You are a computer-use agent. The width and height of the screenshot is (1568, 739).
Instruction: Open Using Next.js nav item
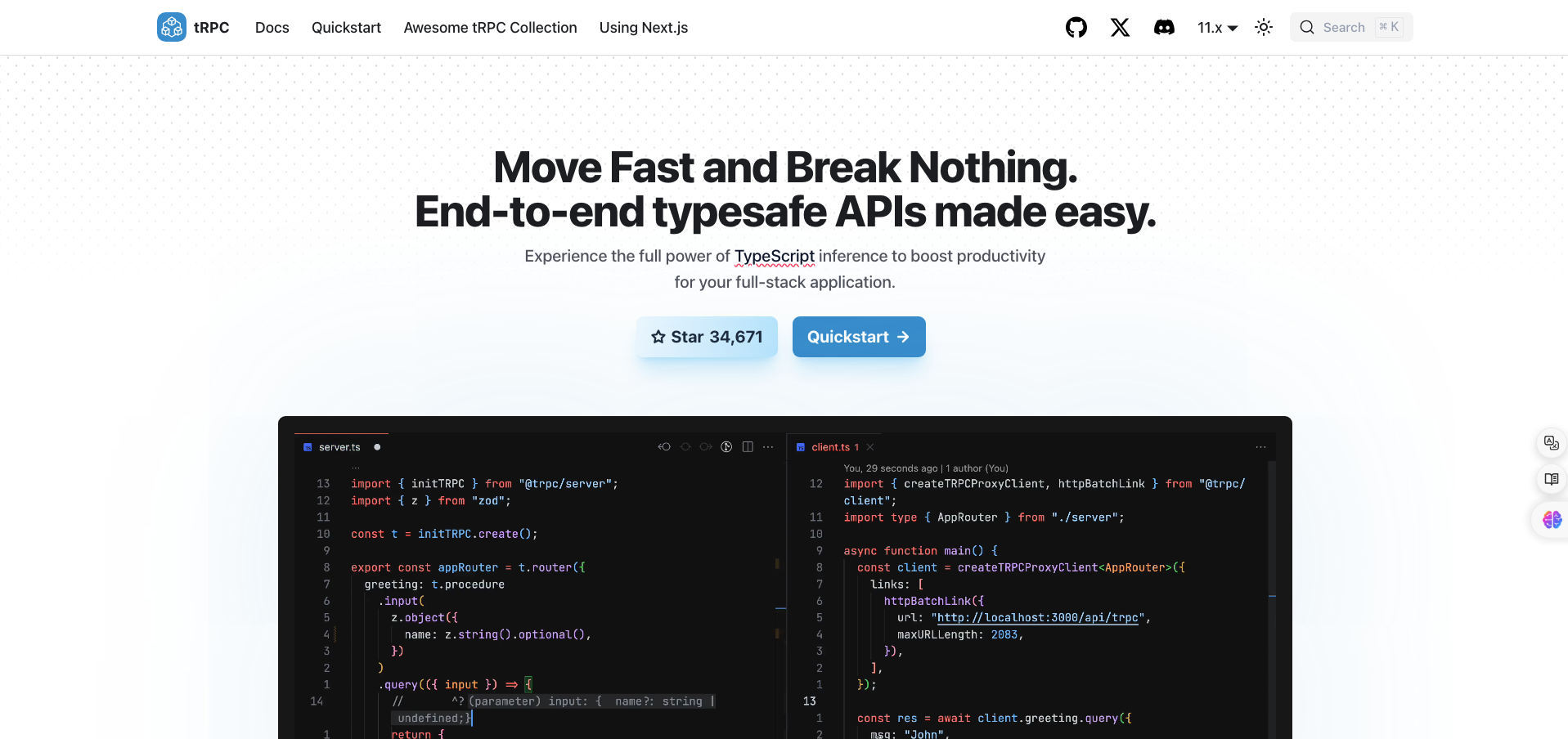644,27
